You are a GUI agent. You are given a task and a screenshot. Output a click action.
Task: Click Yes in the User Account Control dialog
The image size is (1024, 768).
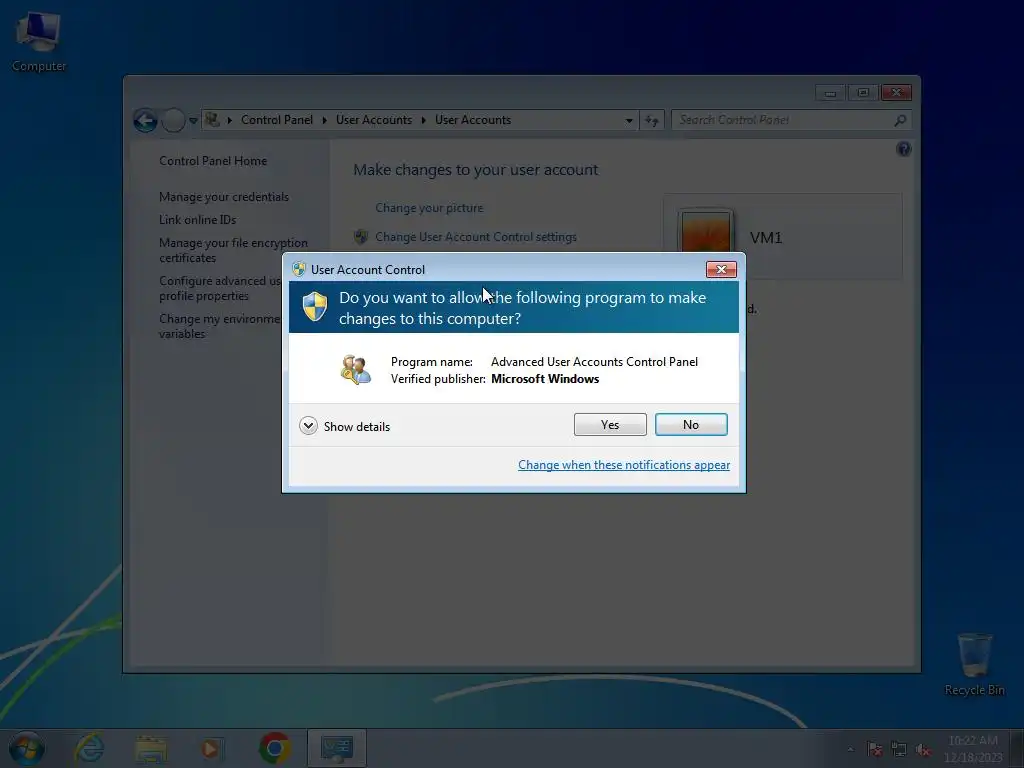coord(610,424)
